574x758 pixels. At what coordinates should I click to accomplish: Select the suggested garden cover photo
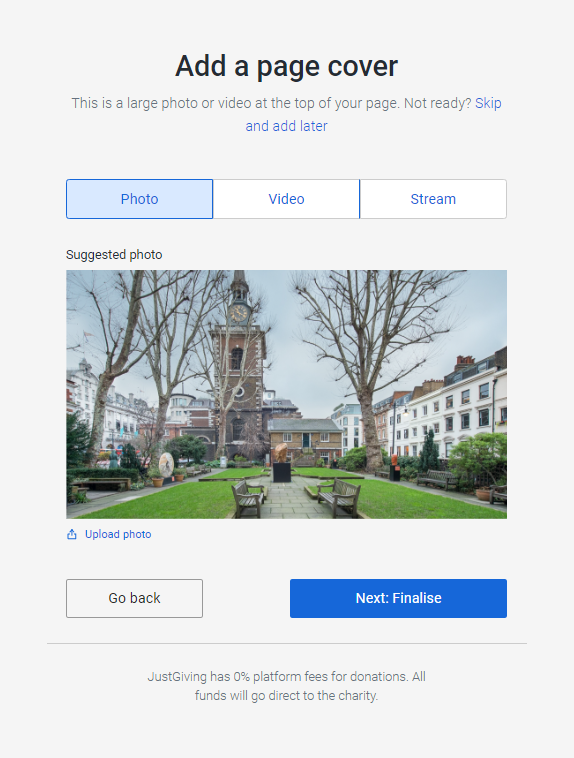coord(286,394)
